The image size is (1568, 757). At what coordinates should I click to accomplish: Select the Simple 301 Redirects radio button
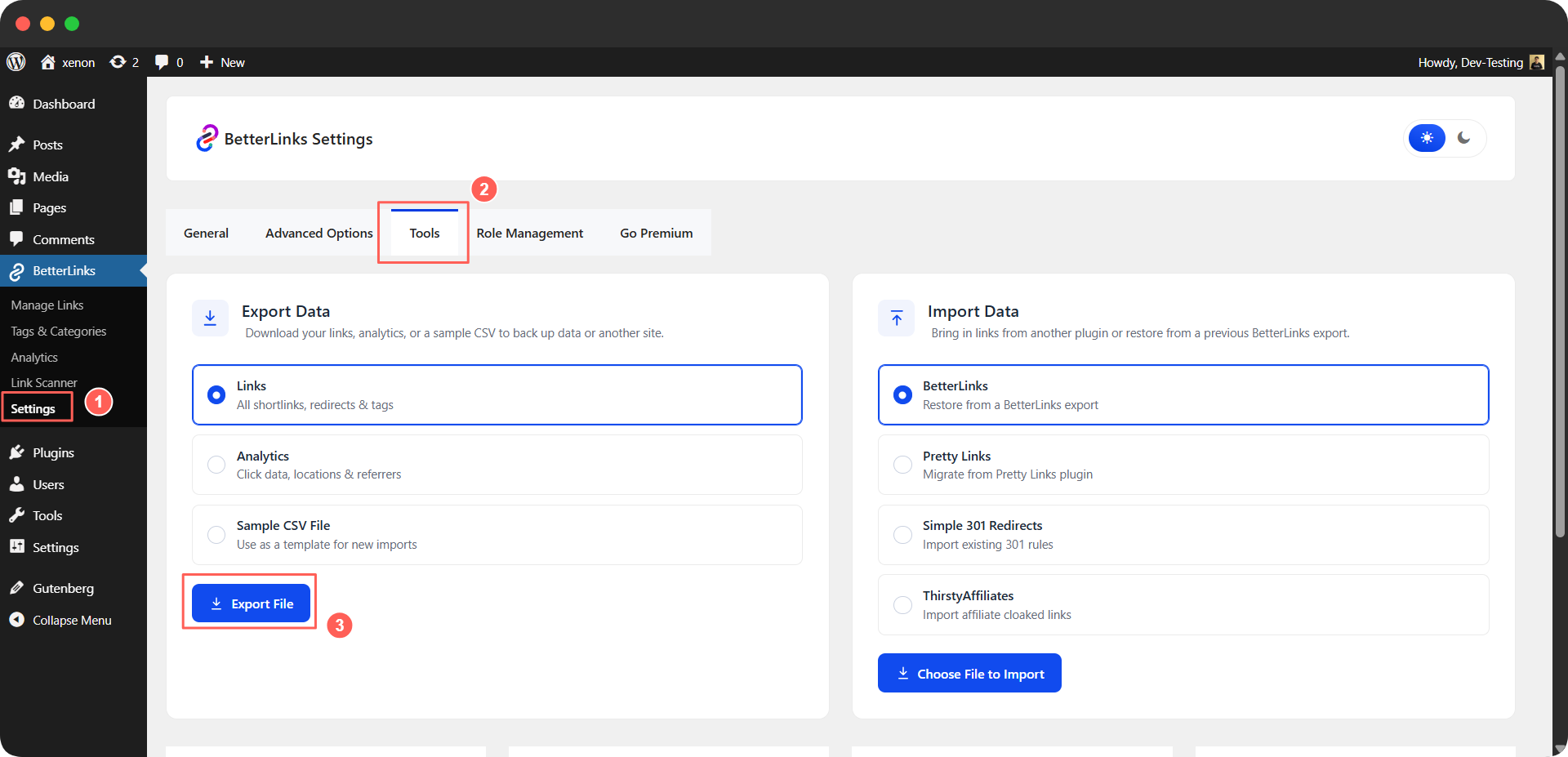click(902, 535)
